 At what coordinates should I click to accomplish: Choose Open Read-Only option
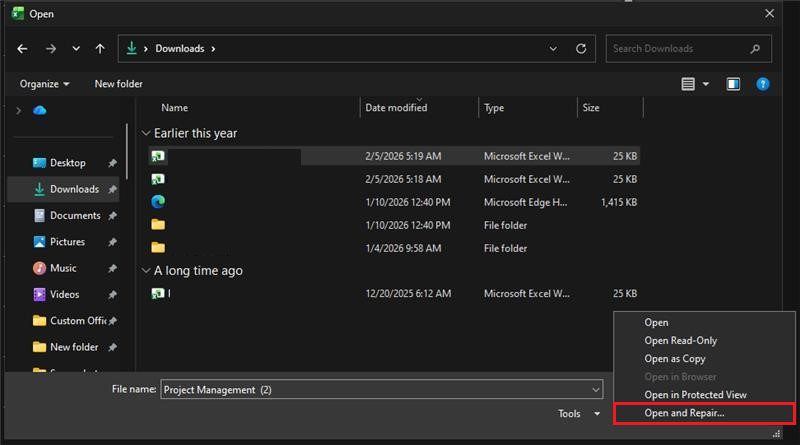pyautogui.click(x=681, y=340)
